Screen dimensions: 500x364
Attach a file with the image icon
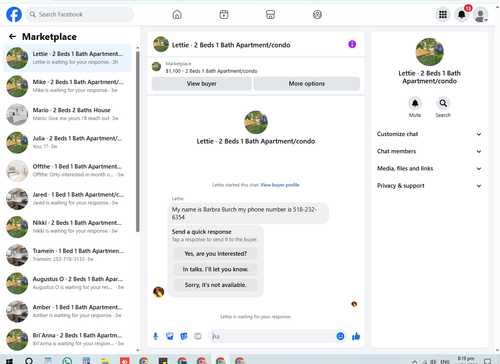click(170, 336)
